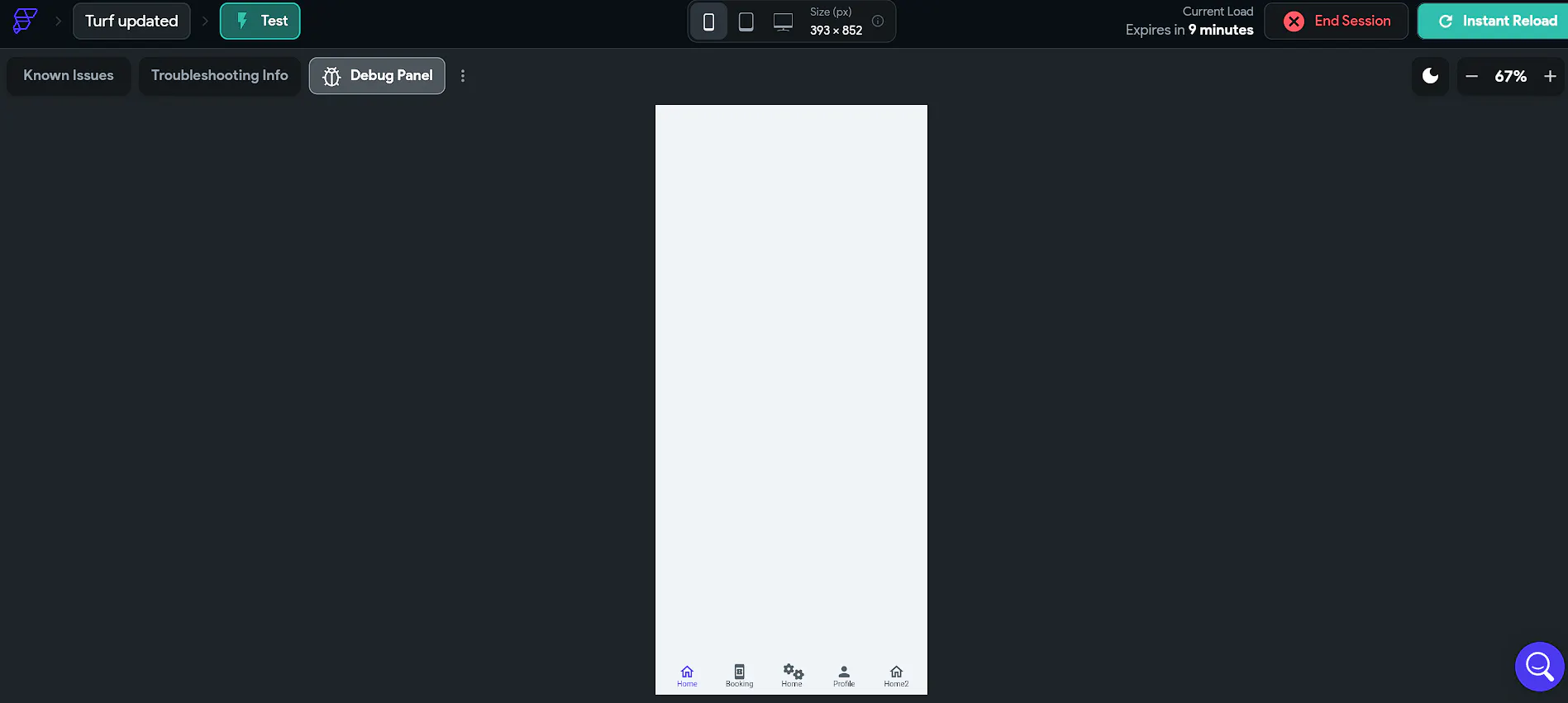Select the tablet device preview

click(x=746, y=21)
